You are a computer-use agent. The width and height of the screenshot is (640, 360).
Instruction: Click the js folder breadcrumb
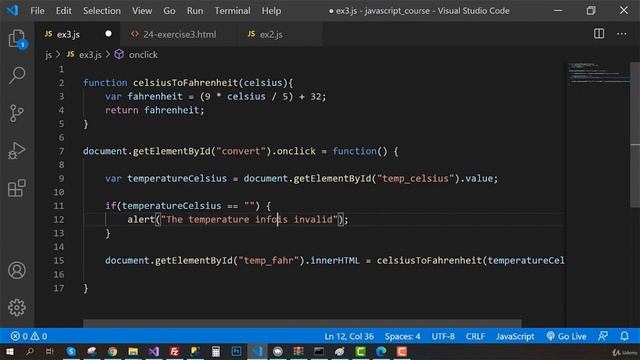pos(48,55)
